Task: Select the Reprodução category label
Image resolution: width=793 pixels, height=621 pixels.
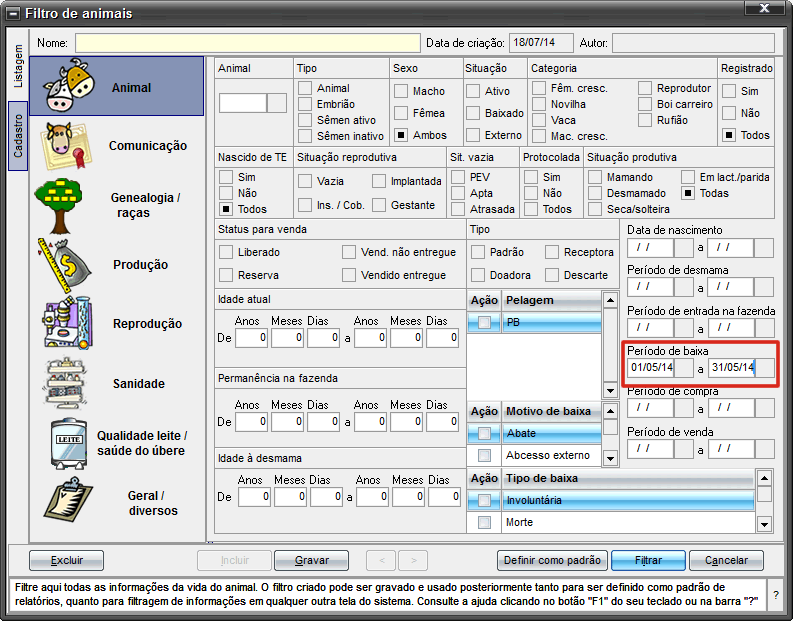Action: coord(147,324)
